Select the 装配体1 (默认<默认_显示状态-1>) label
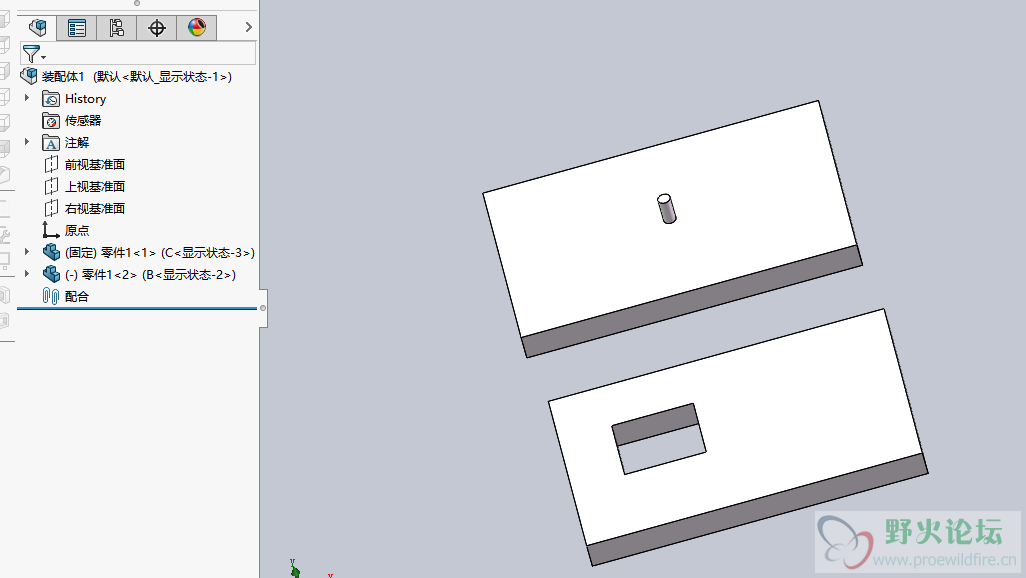The width and height of the screenshot is (1026, 578). point(137,77)
